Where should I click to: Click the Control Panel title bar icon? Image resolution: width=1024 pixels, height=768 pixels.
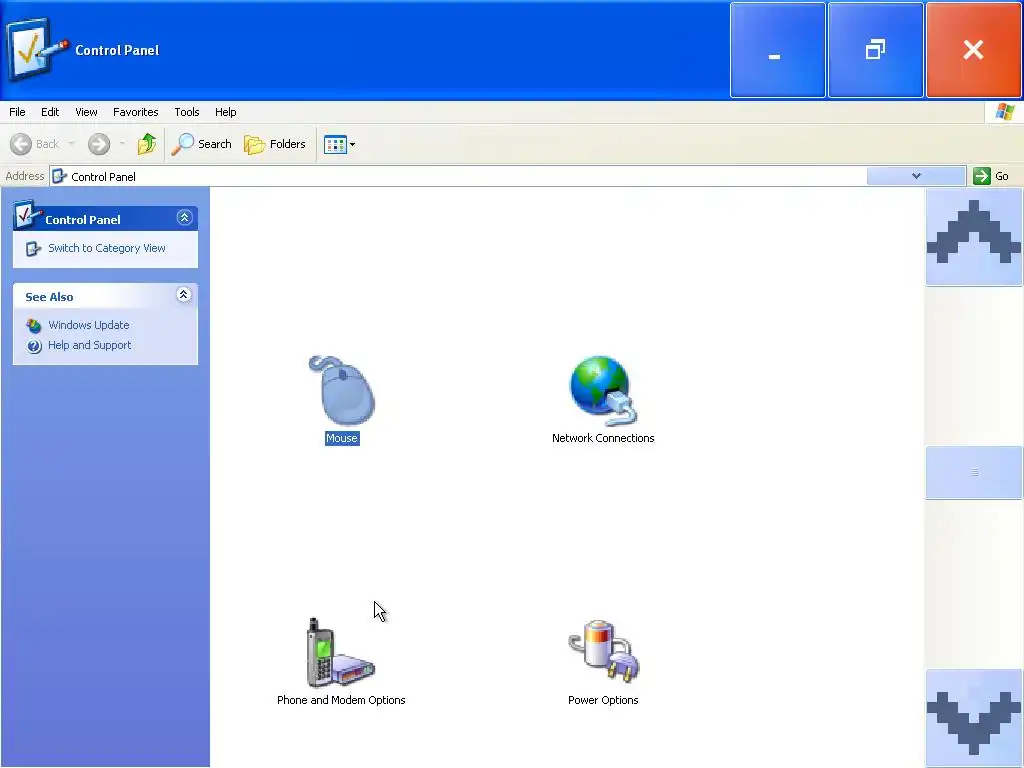pyautogui.click(x=36, y=49)
